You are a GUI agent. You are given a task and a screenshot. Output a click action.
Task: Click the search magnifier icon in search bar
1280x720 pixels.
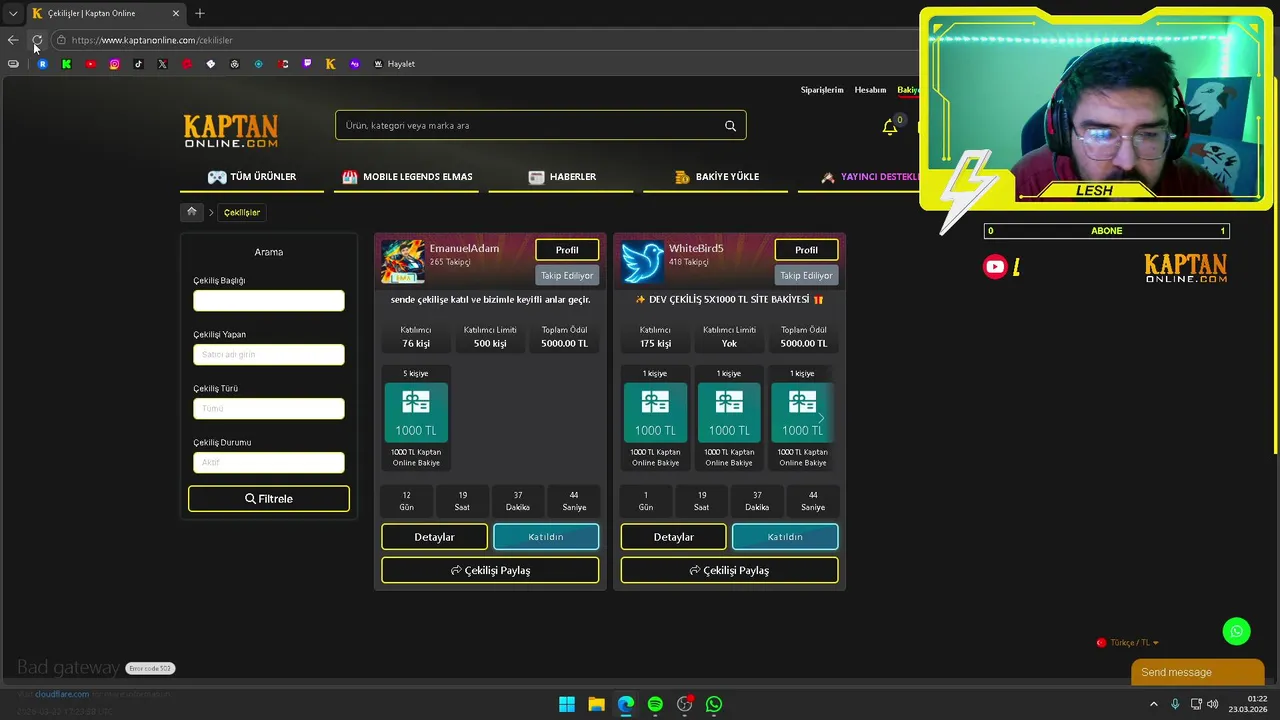tap(730, 126)
